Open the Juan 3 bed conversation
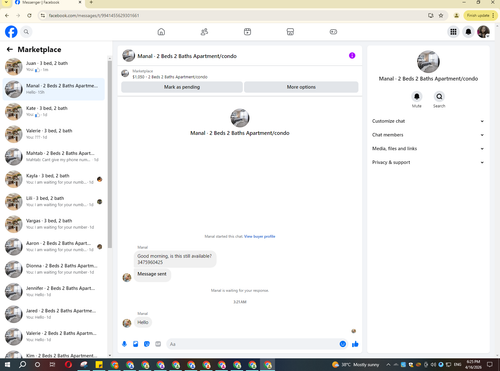 pyautogui.click(x=54, y=66)
